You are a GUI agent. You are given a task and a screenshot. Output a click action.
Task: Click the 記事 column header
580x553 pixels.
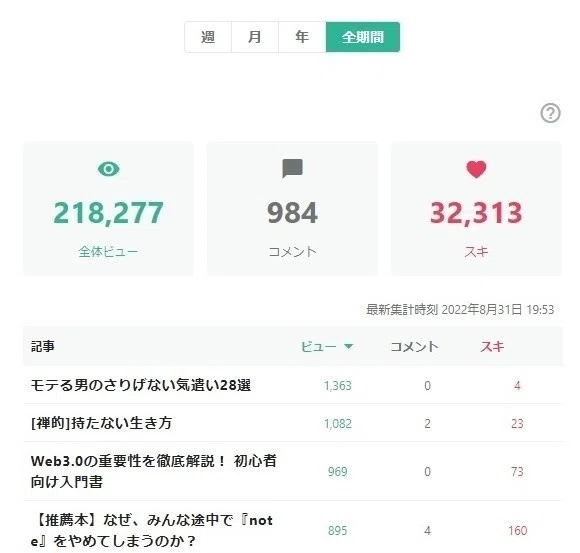43,347
